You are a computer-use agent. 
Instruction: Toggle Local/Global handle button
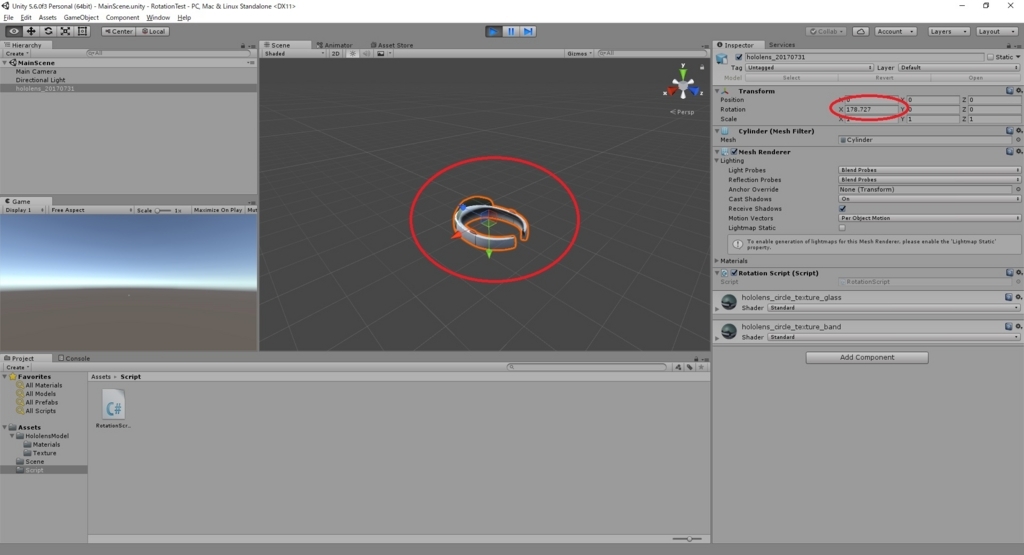(x=153, y=31)
